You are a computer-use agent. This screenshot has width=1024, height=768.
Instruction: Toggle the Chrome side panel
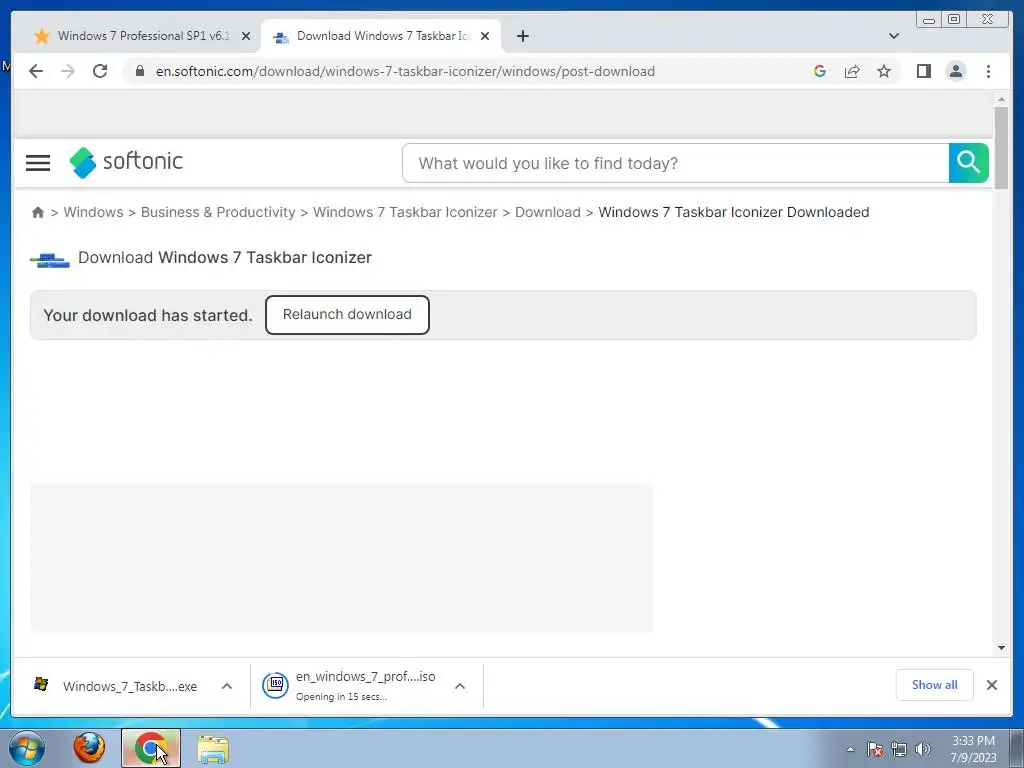(923, 71)
